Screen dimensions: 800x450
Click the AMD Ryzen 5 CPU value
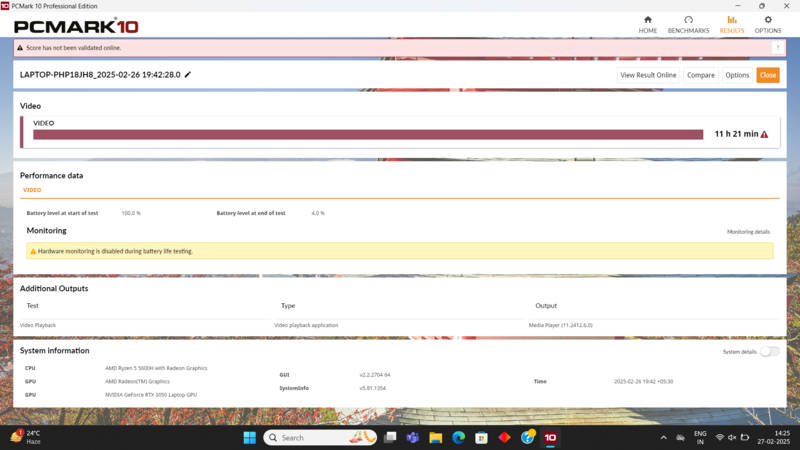(156, 368)
